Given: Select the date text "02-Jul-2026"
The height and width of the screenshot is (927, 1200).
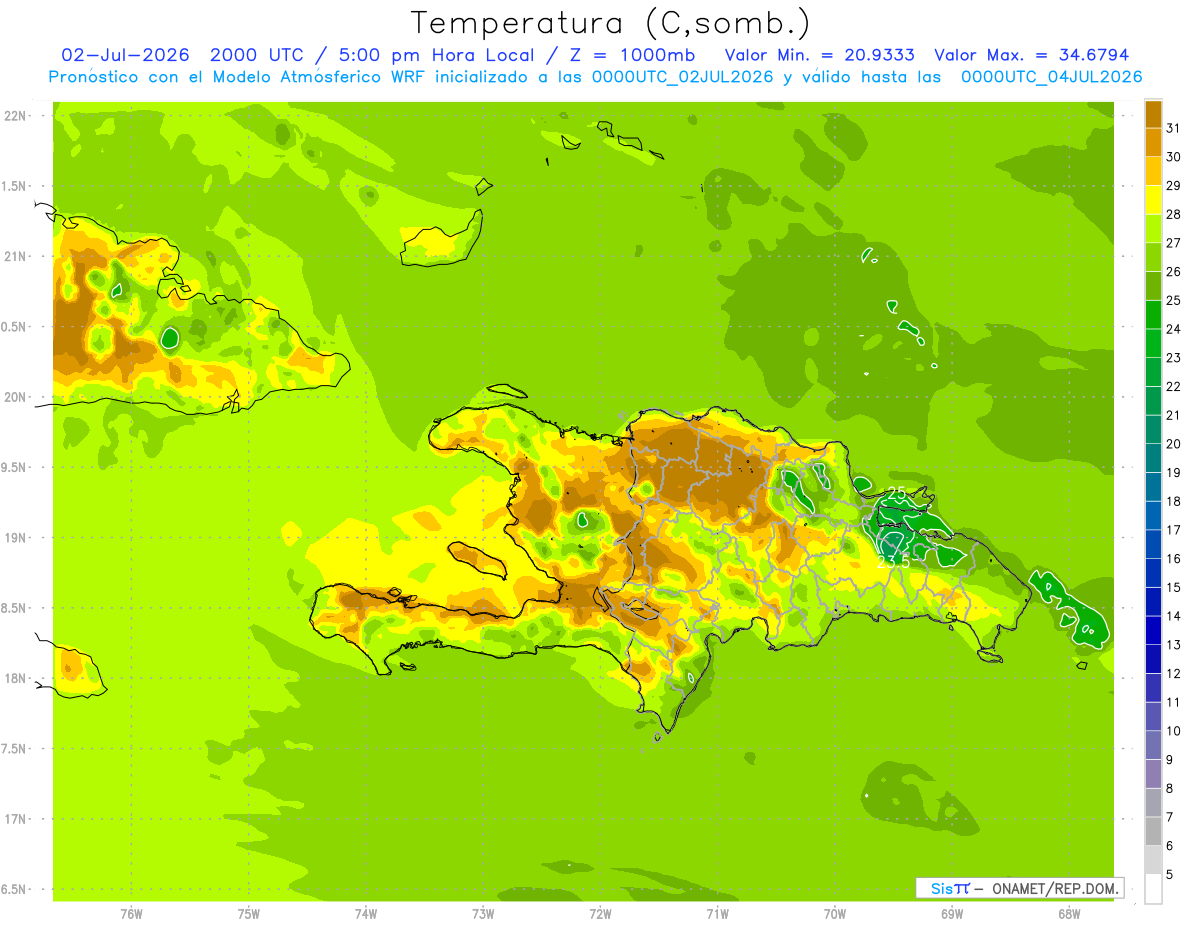Looking at the screenshot, I should click(x=125, y=55).
